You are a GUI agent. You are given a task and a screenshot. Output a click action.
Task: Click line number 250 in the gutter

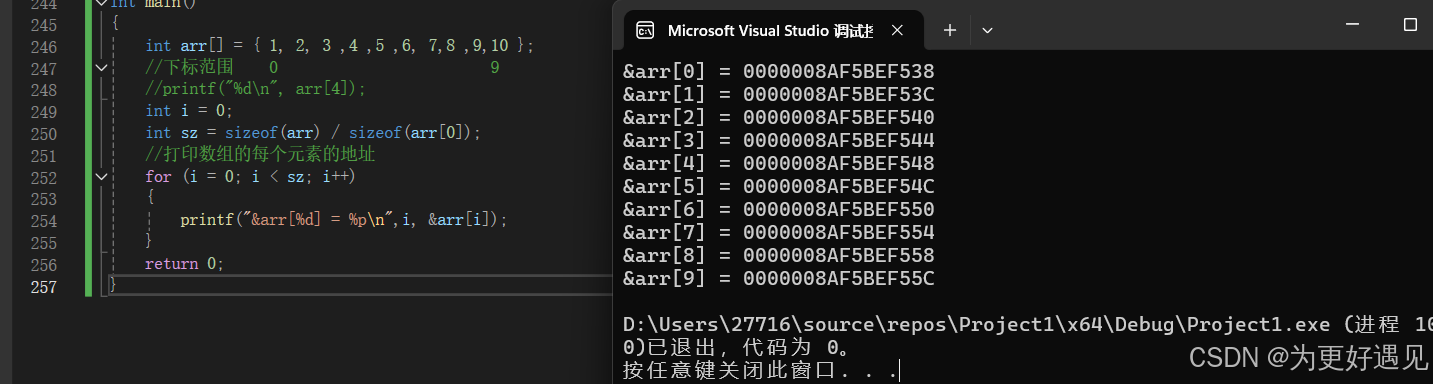[44, 133]
